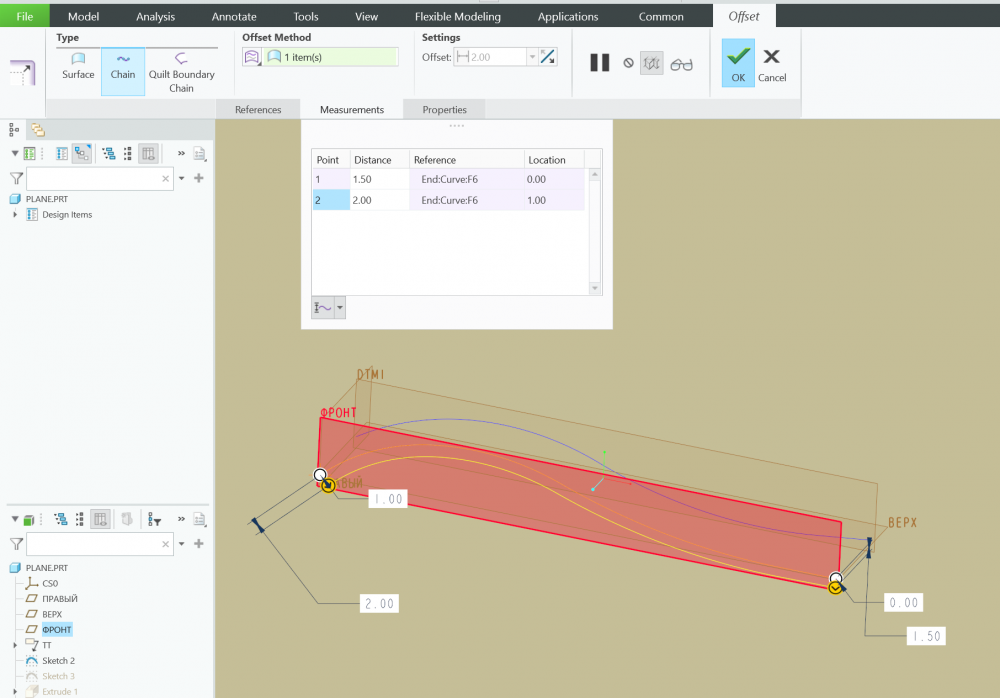1000x698 pixels.
Task: Open the Tools ribbon tab
Action: click(305, 17)
